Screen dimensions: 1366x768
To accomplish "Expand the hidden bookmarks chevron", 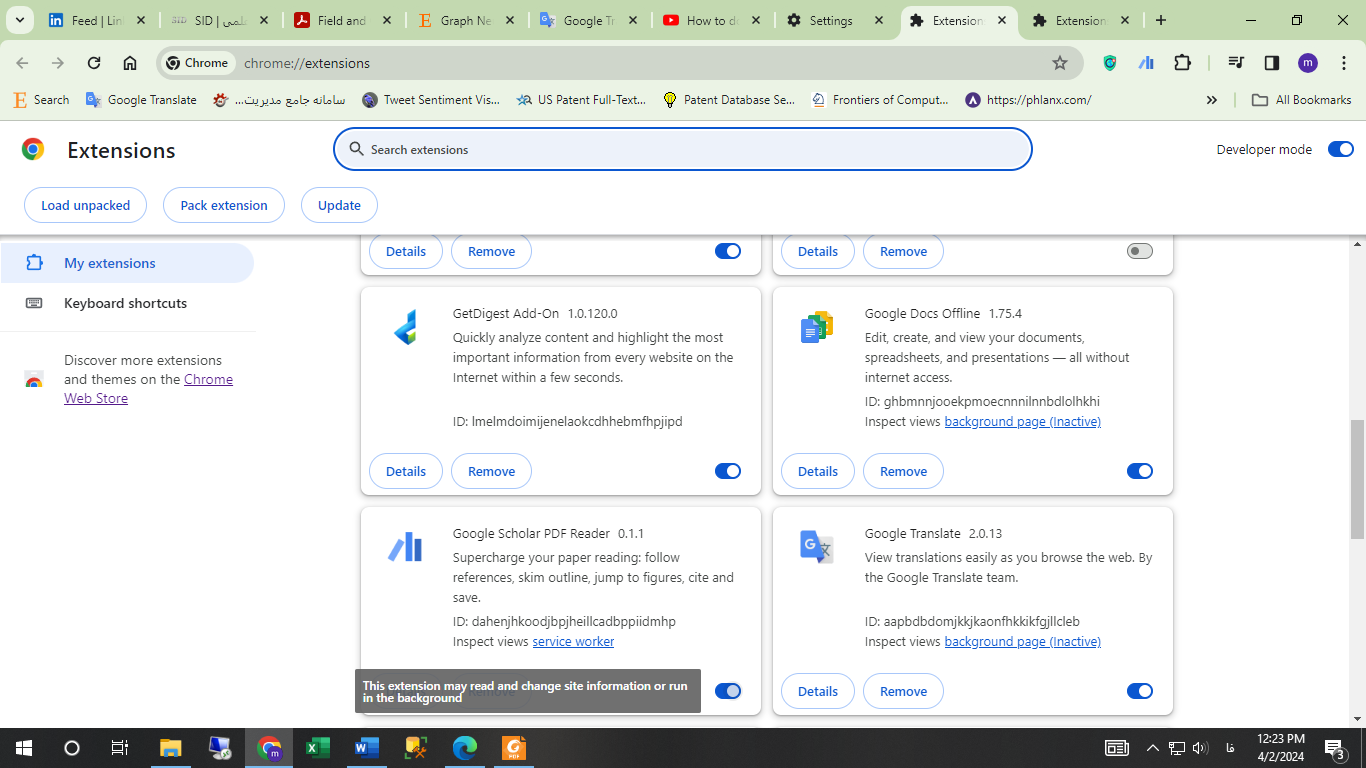I will 1212,100.
